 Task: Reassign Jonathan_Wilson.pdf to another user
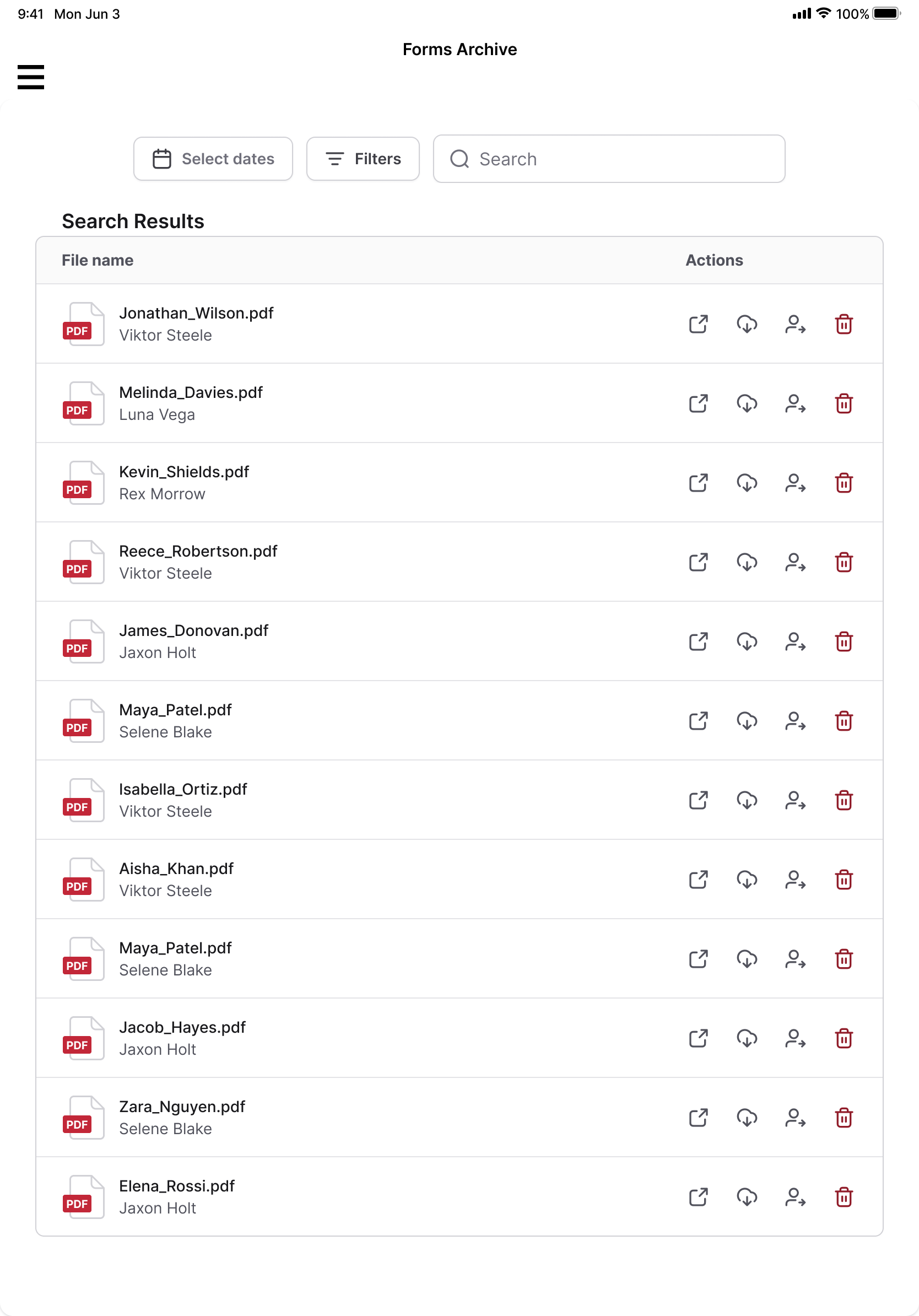[795, 325]
